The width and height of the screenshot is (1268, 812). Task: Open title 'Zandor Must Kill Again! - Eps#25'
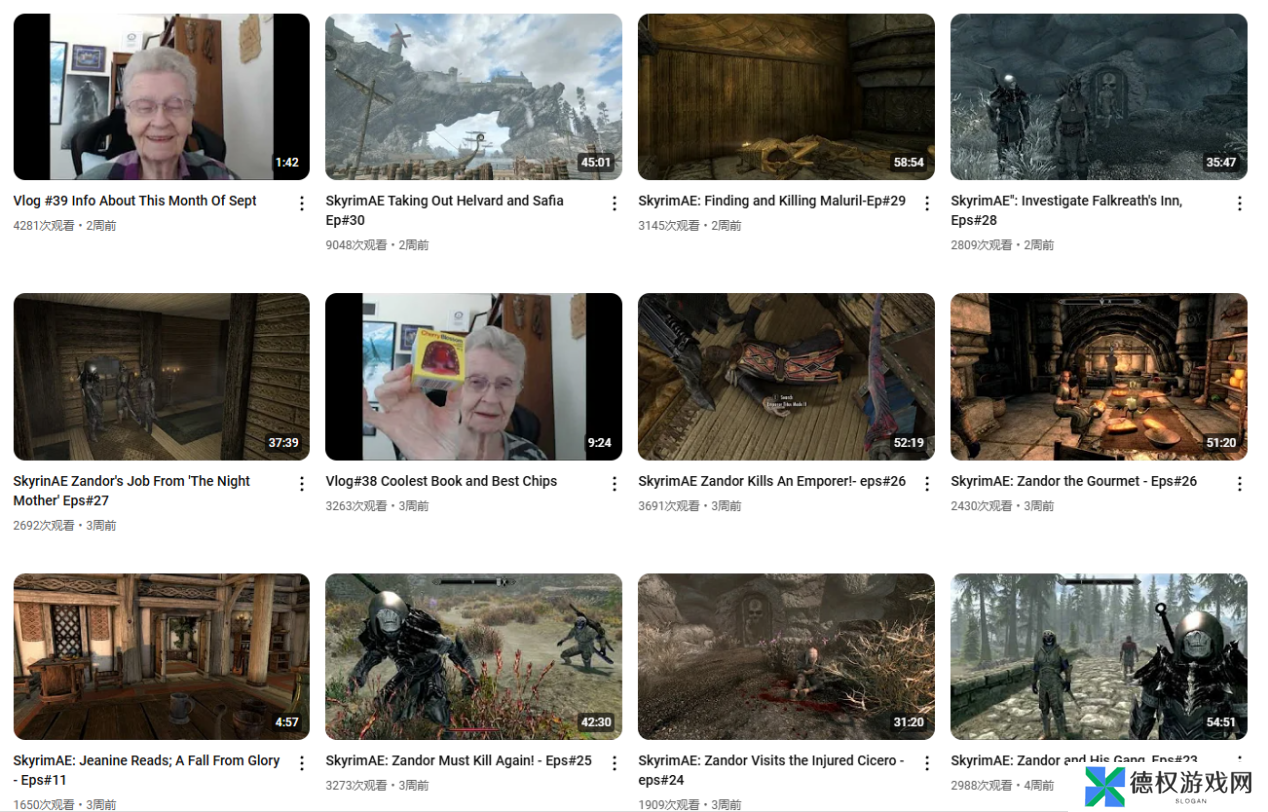click(459, 761)
